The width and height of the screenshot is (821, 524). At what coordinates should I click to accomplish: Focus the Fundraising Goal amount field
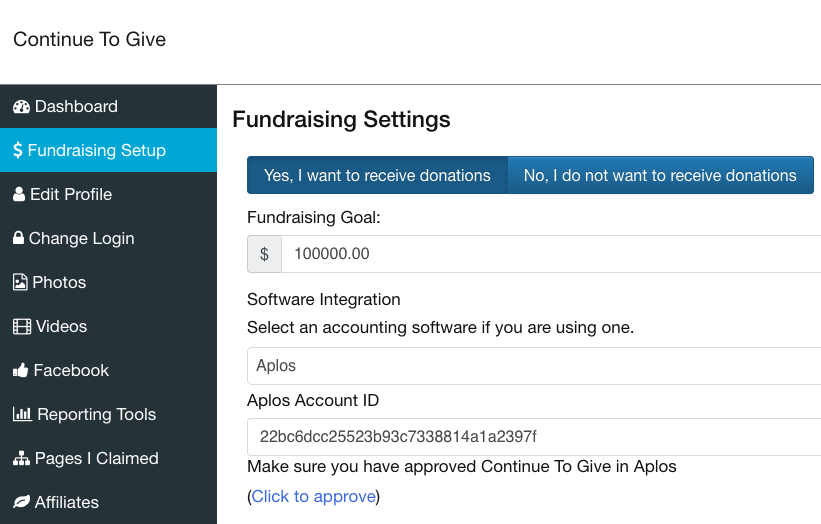pyautogui.click(x=551, y=254)
